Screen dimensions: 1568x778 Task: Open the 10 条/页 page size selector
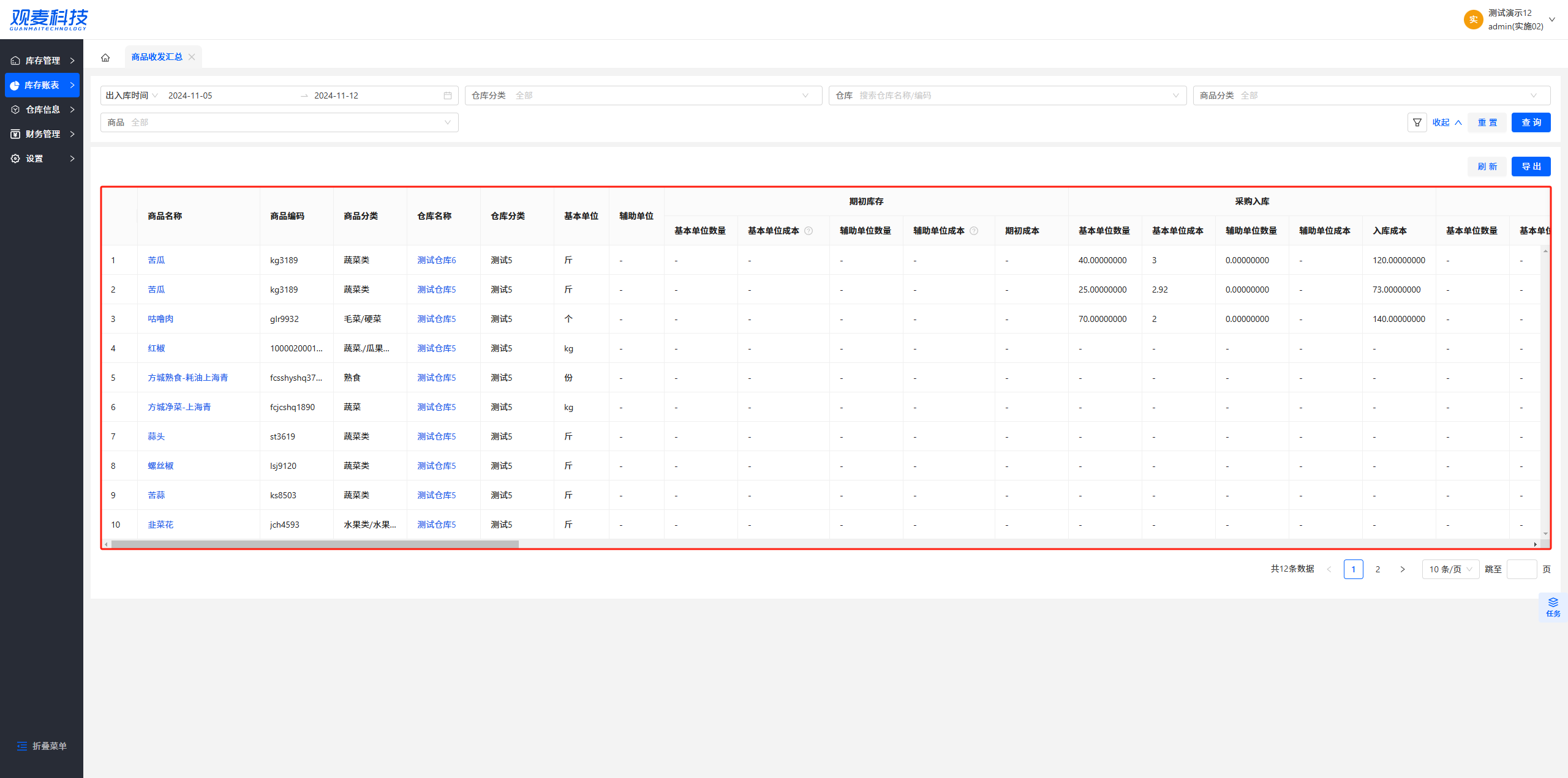pyautogui.click(x=1450, y=569)
